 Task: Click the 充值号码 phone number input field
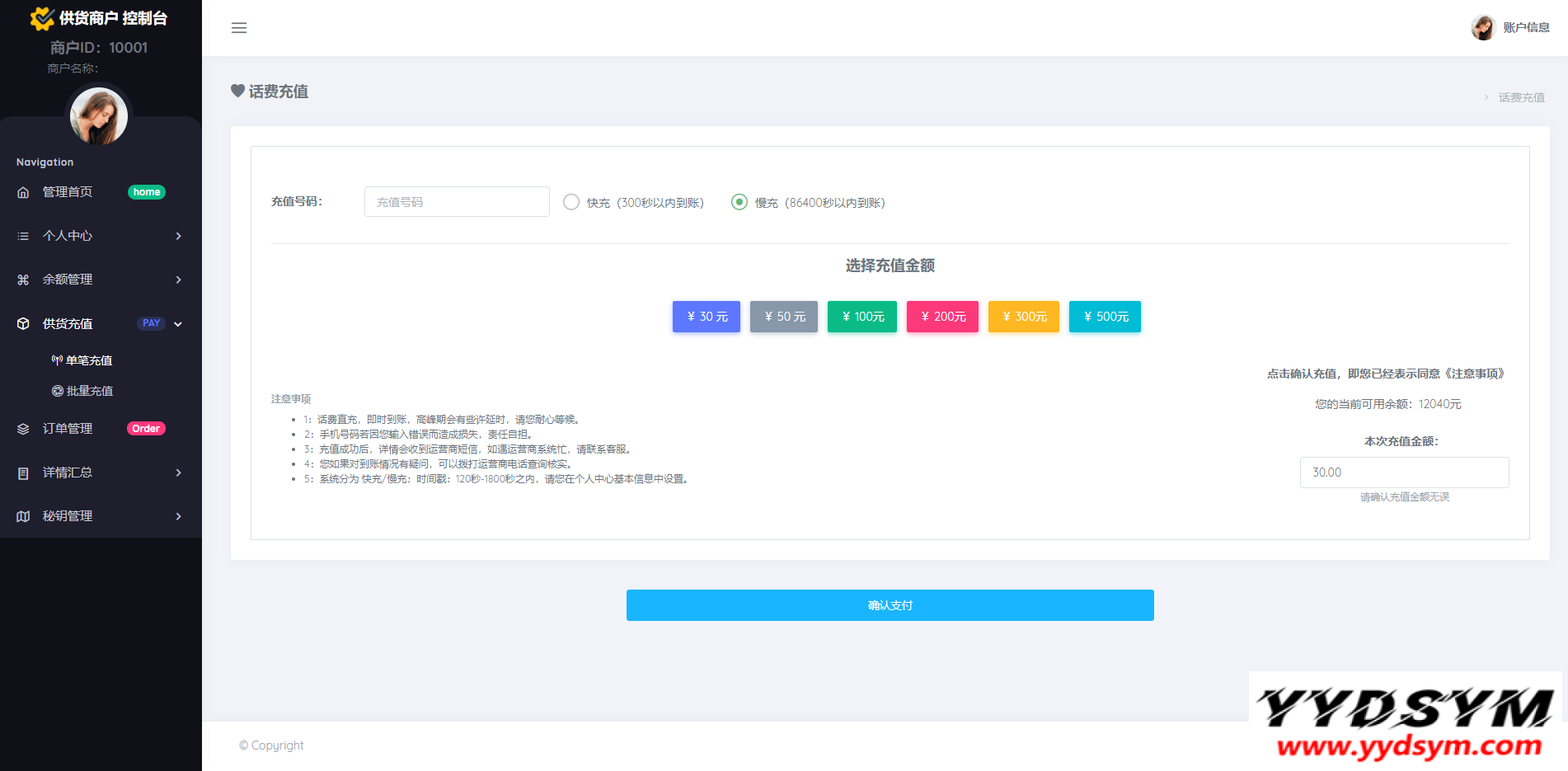(x=457, y=202)
